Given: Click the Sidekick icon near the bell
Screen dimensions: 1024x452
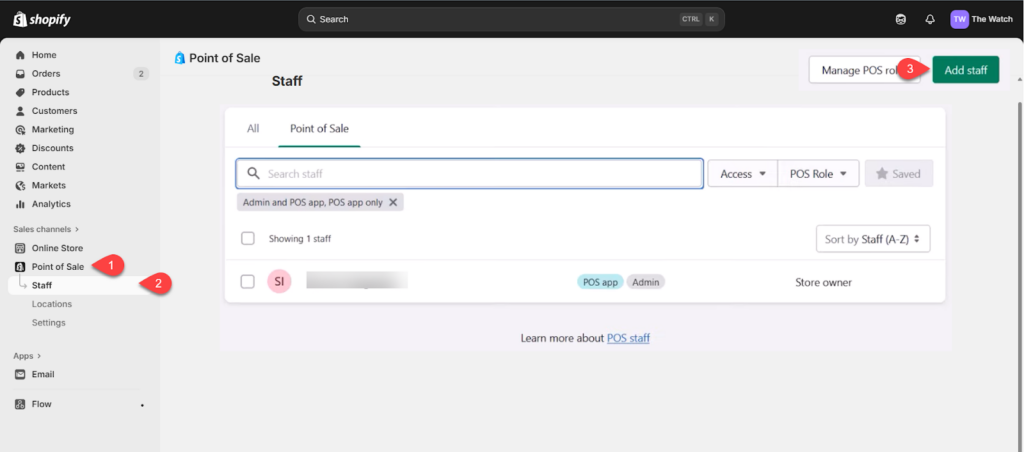Looking at the screenshot, I should pos(901,19).
